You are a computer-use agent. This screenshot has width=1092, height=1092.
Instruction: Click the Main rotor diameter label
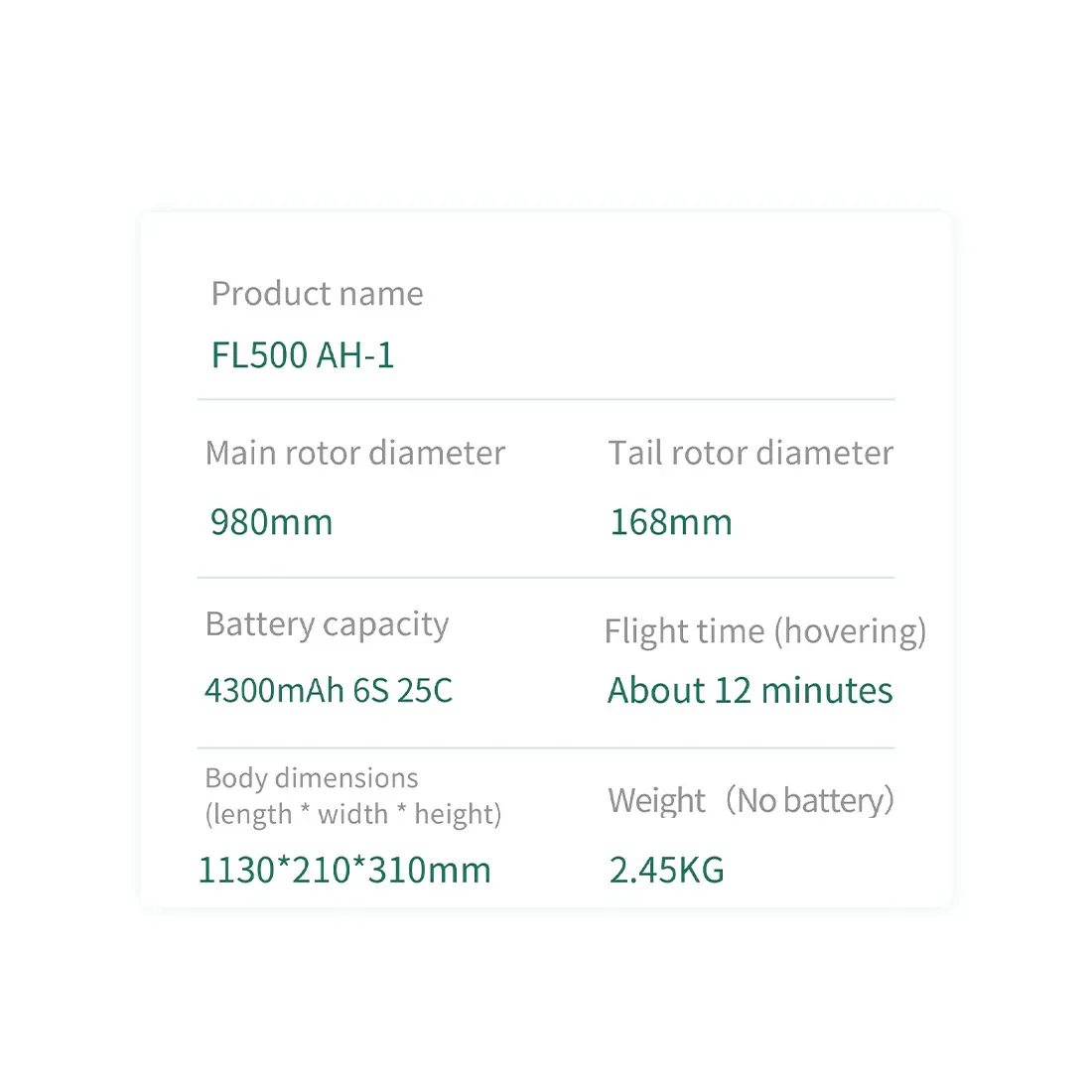coord(355,453)
